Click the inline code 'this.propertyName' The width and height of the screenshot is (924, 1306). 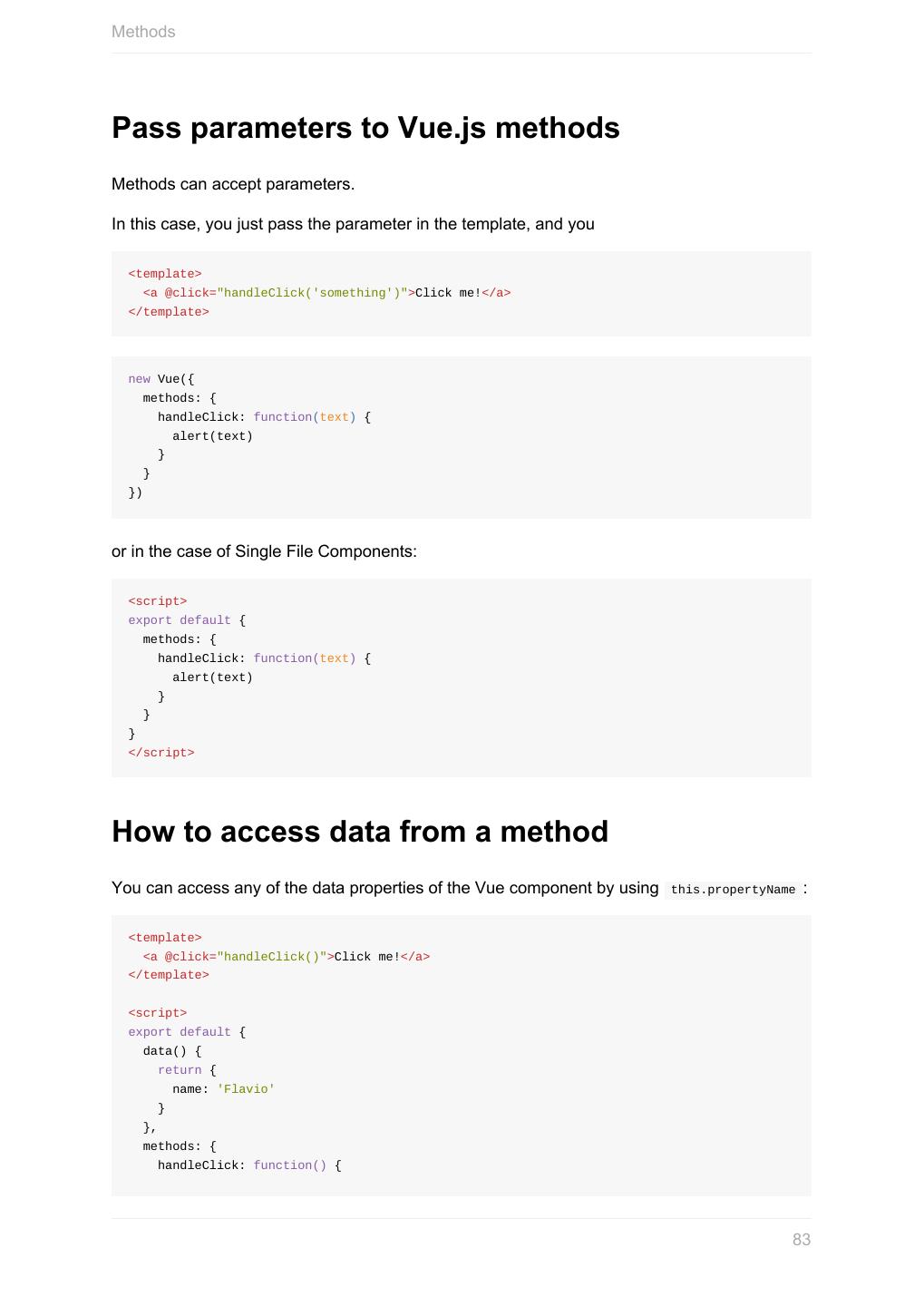(x=733, y=890)
